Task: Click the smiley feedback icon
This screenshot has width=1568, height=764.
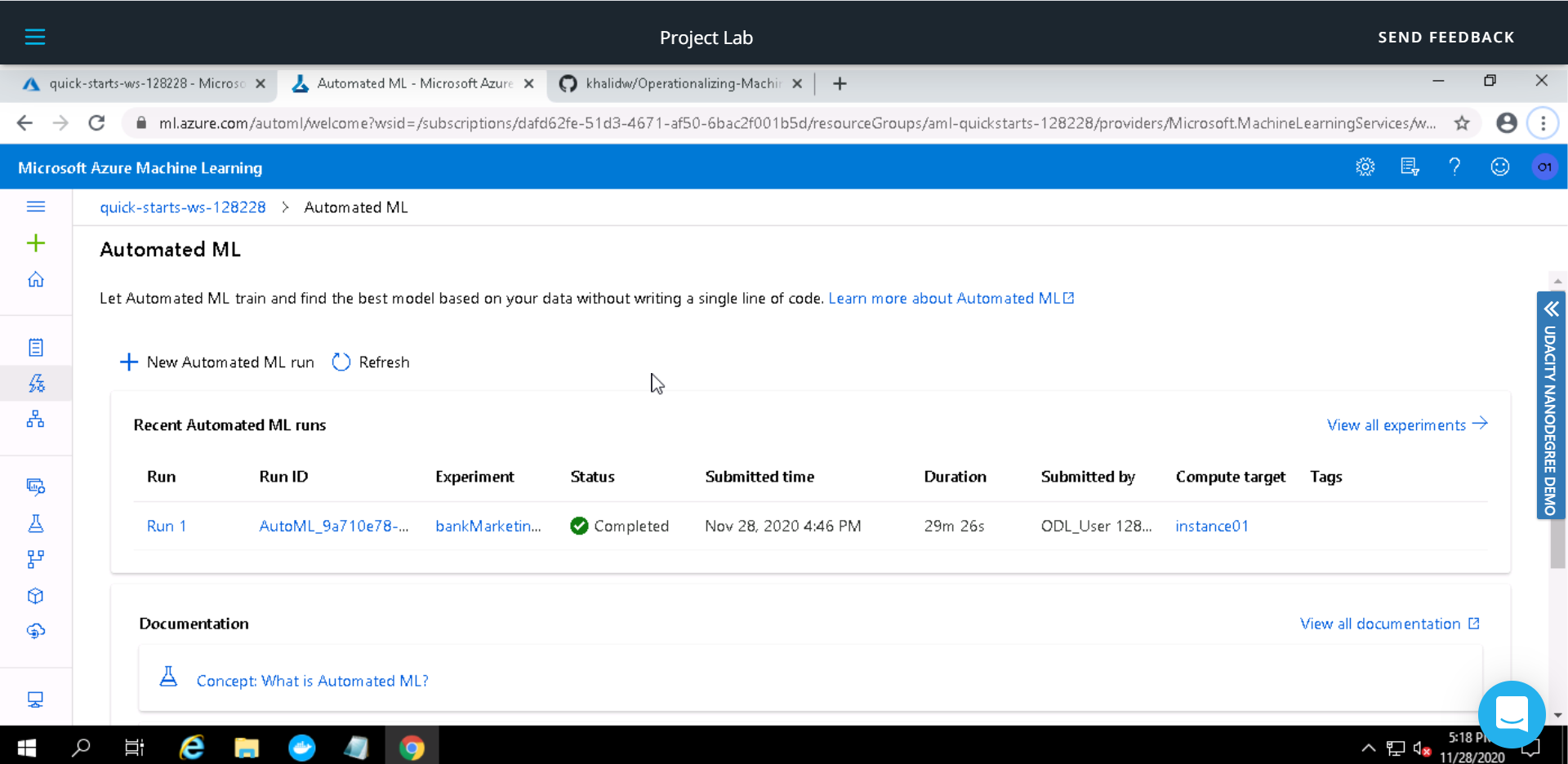Action: 1499,167
